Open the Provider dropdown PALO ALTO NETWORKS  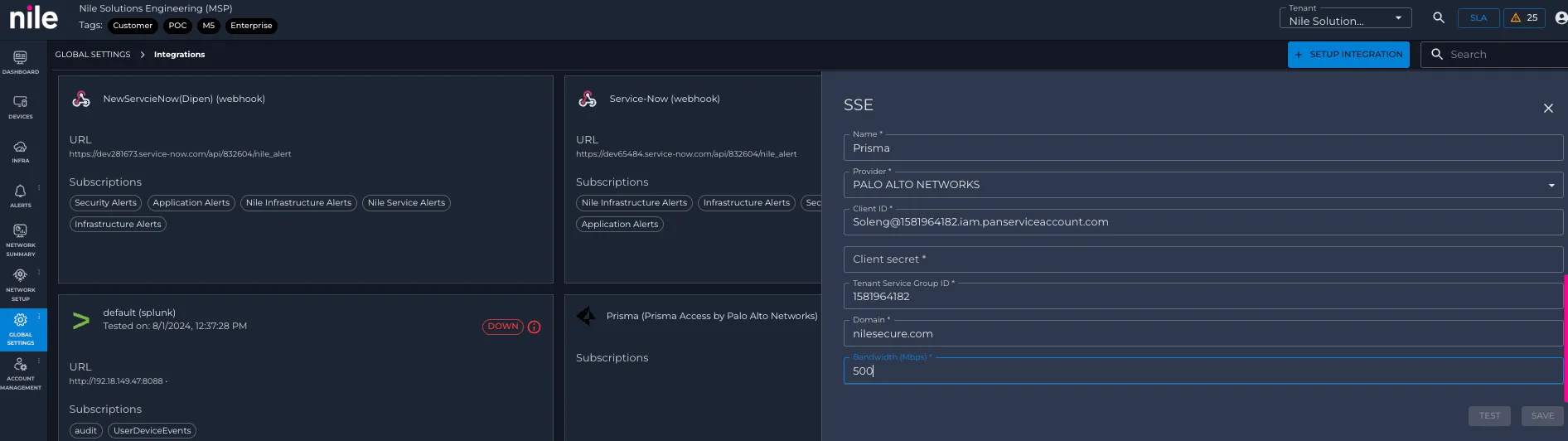(x=1203, y=185)
